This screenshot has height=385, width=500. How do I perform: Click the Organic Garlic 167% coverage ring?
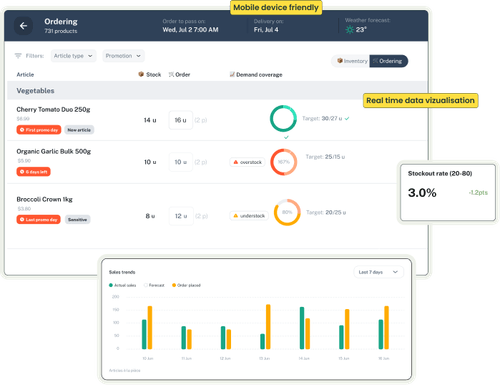point(284,162)
